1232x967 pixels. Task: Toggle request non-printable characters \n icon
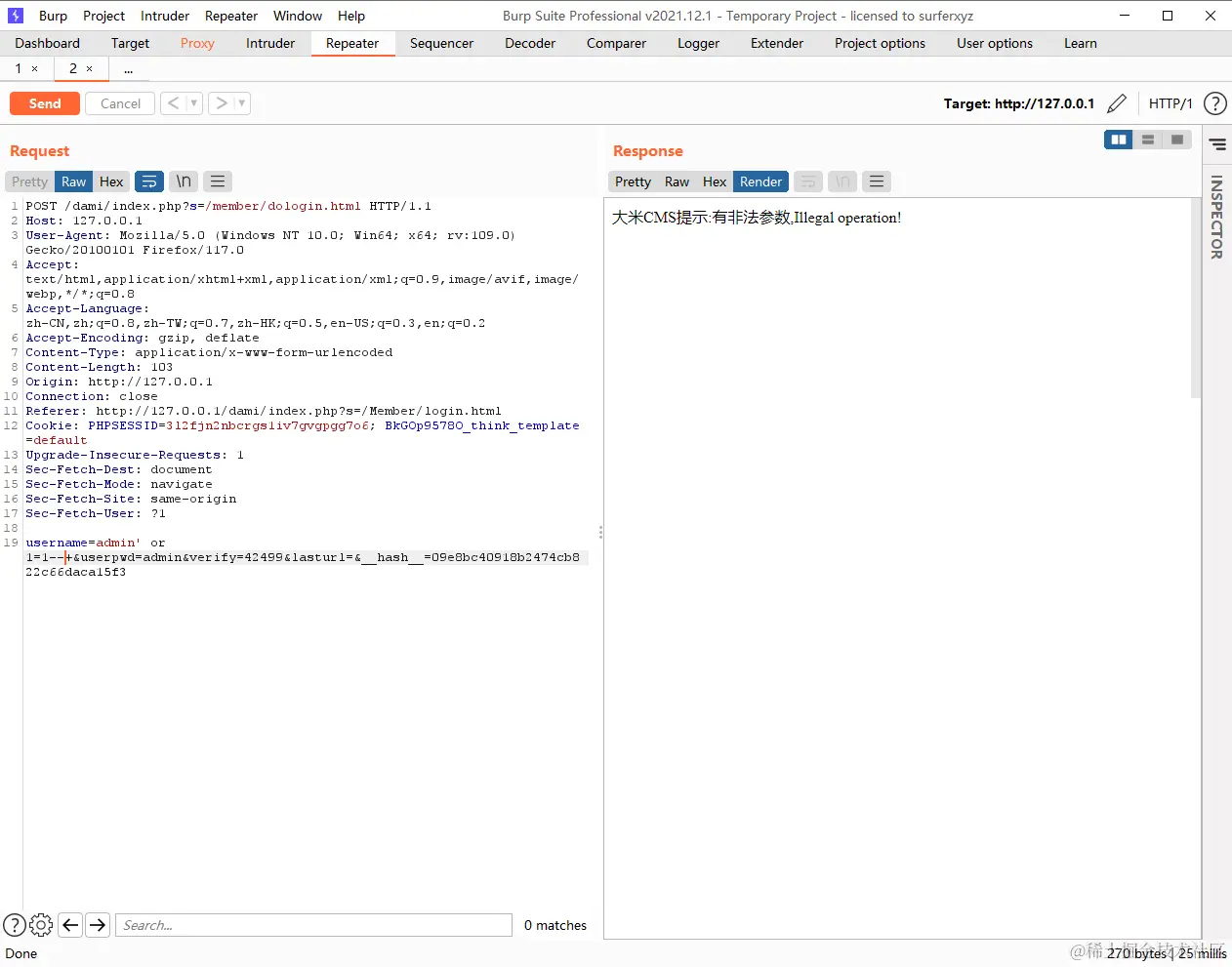[184, 181]
